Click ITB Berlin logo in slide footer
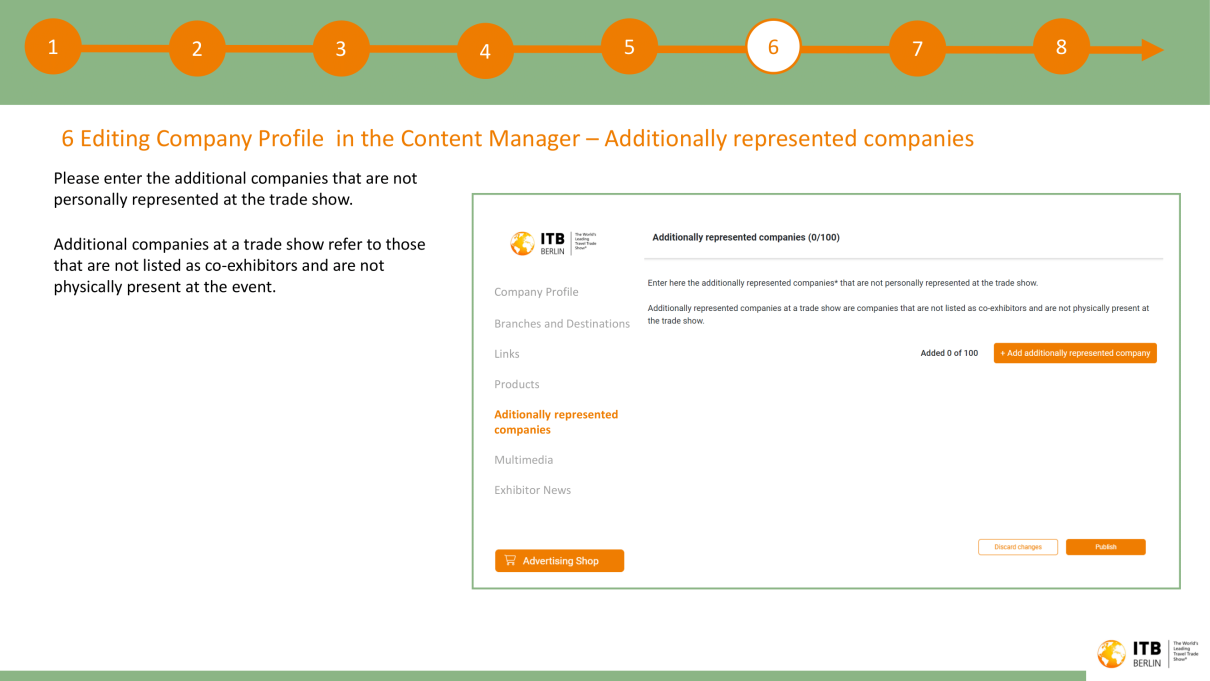The width and height of the screenshot is (1210, 681). click(1148, 653)
